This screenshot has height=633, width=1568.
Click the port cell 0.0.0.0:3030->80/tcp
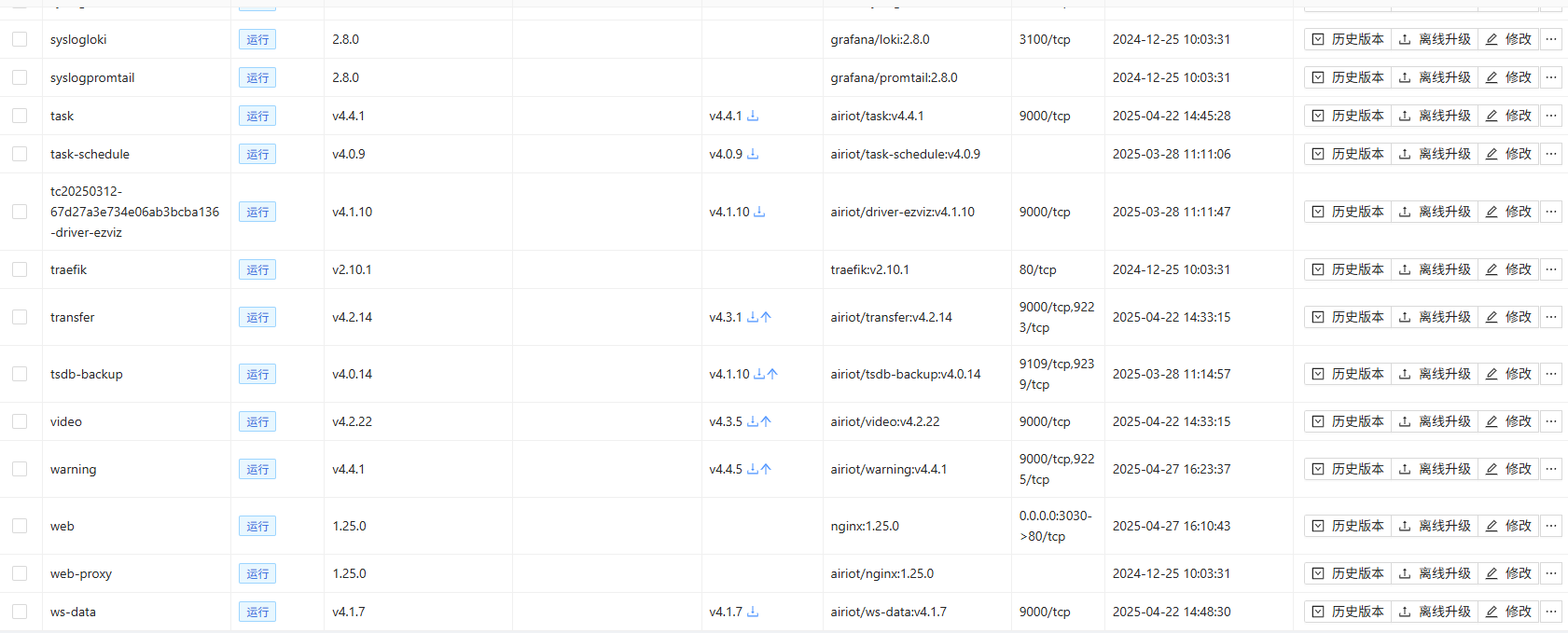1055,526
